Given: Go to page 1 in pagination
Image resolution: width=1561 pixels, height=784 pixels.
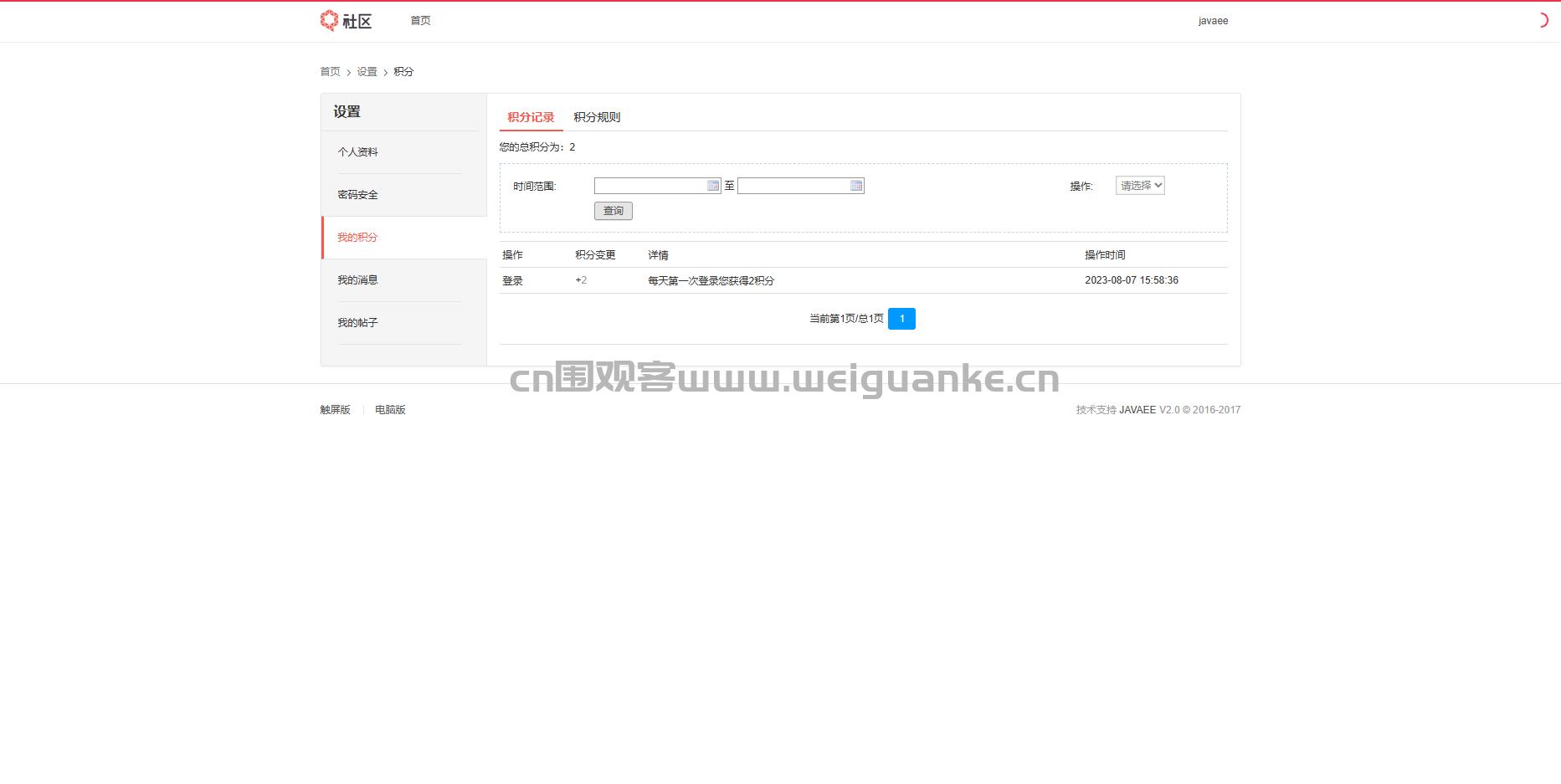Looking at the screenshot, I should pyautogui.click(x=902, y=319).
